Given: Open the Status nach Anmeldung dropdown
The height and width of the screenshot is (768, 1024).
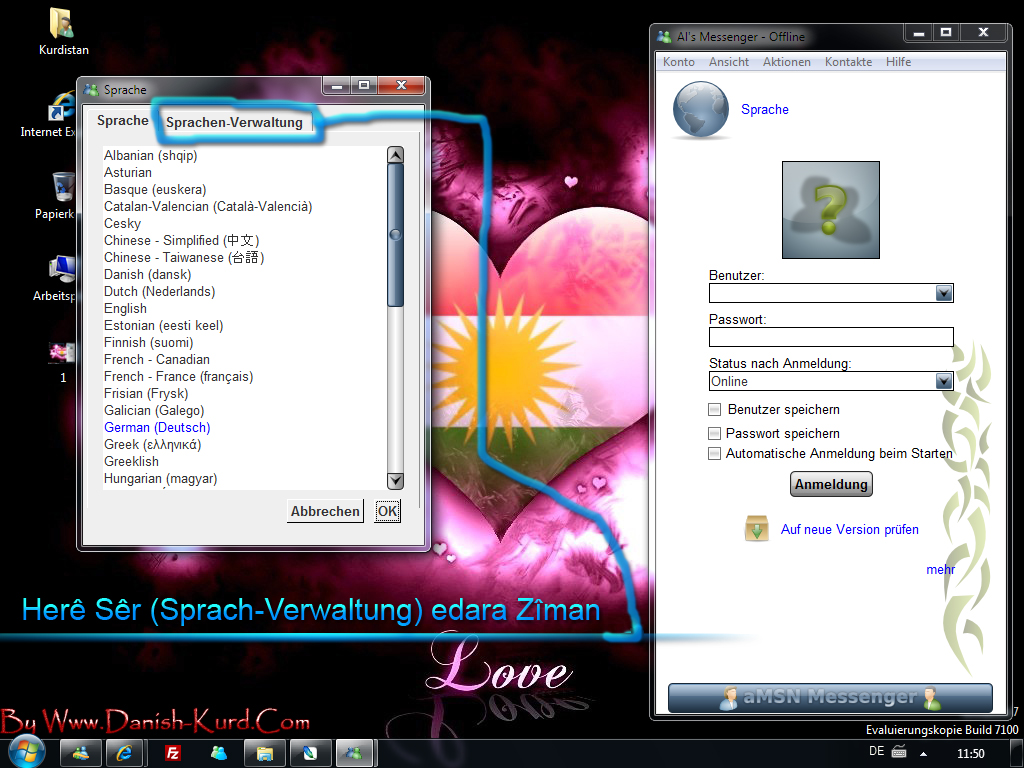Looking at the screenshot, I should tap(944, 381).
